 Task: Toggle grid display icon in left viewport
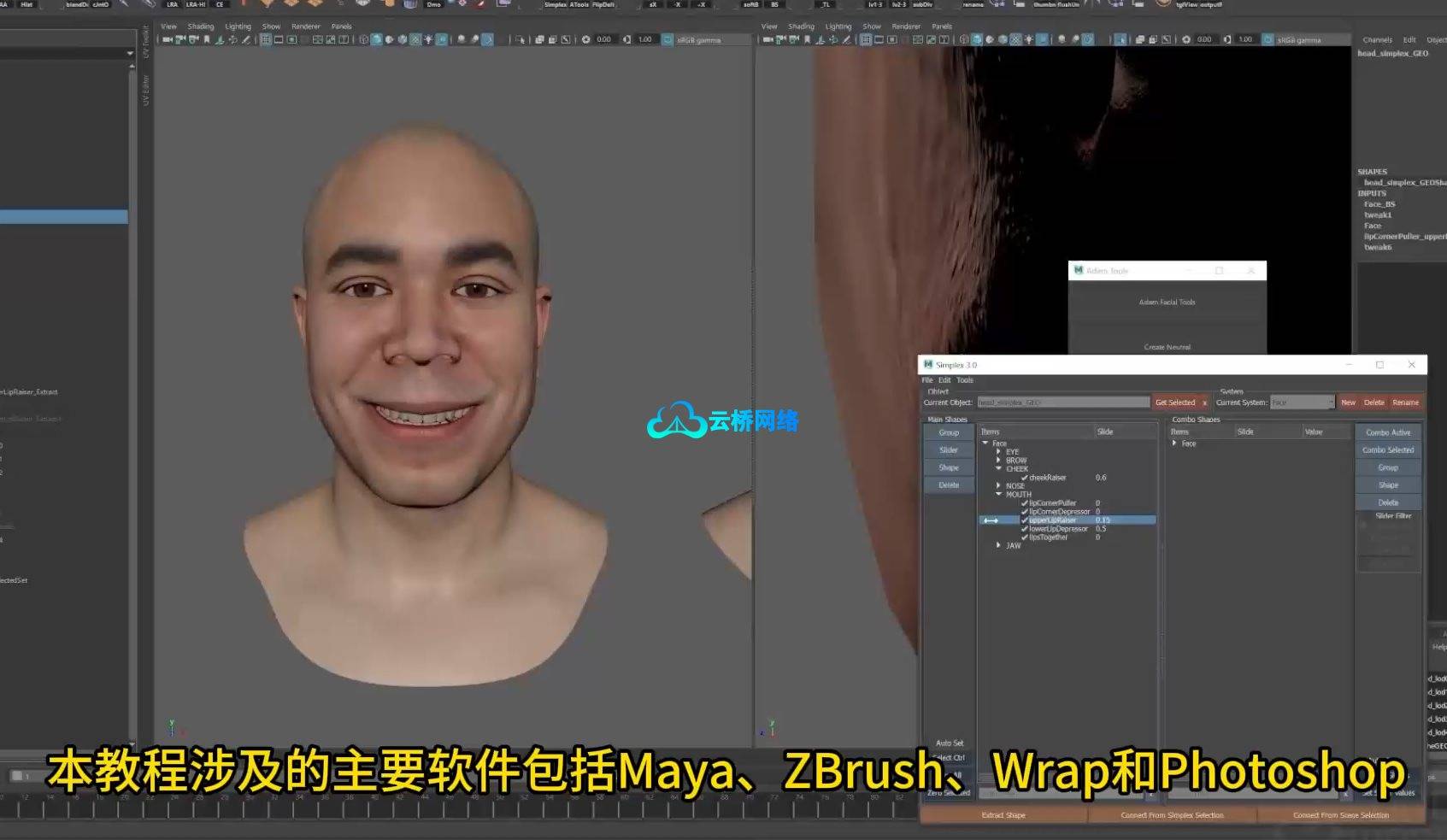266,39
